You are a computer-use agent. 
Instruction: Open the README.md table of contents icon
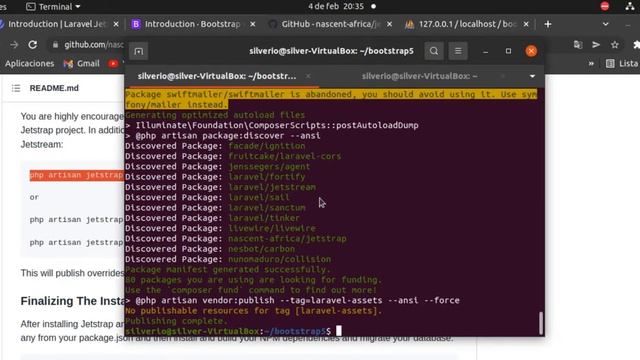click(16, 88)
